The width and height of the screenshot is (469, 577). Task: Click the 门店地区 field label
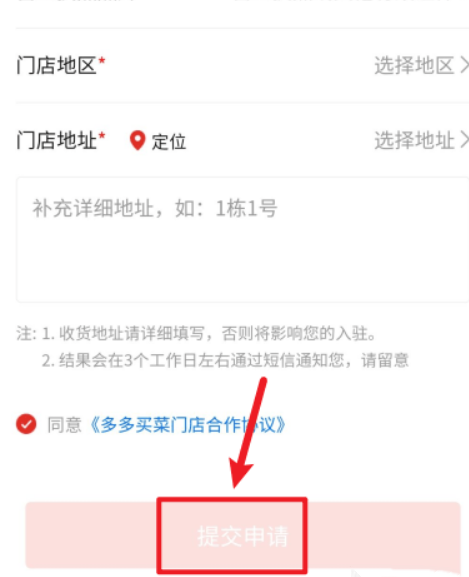[x=56, y=66]
